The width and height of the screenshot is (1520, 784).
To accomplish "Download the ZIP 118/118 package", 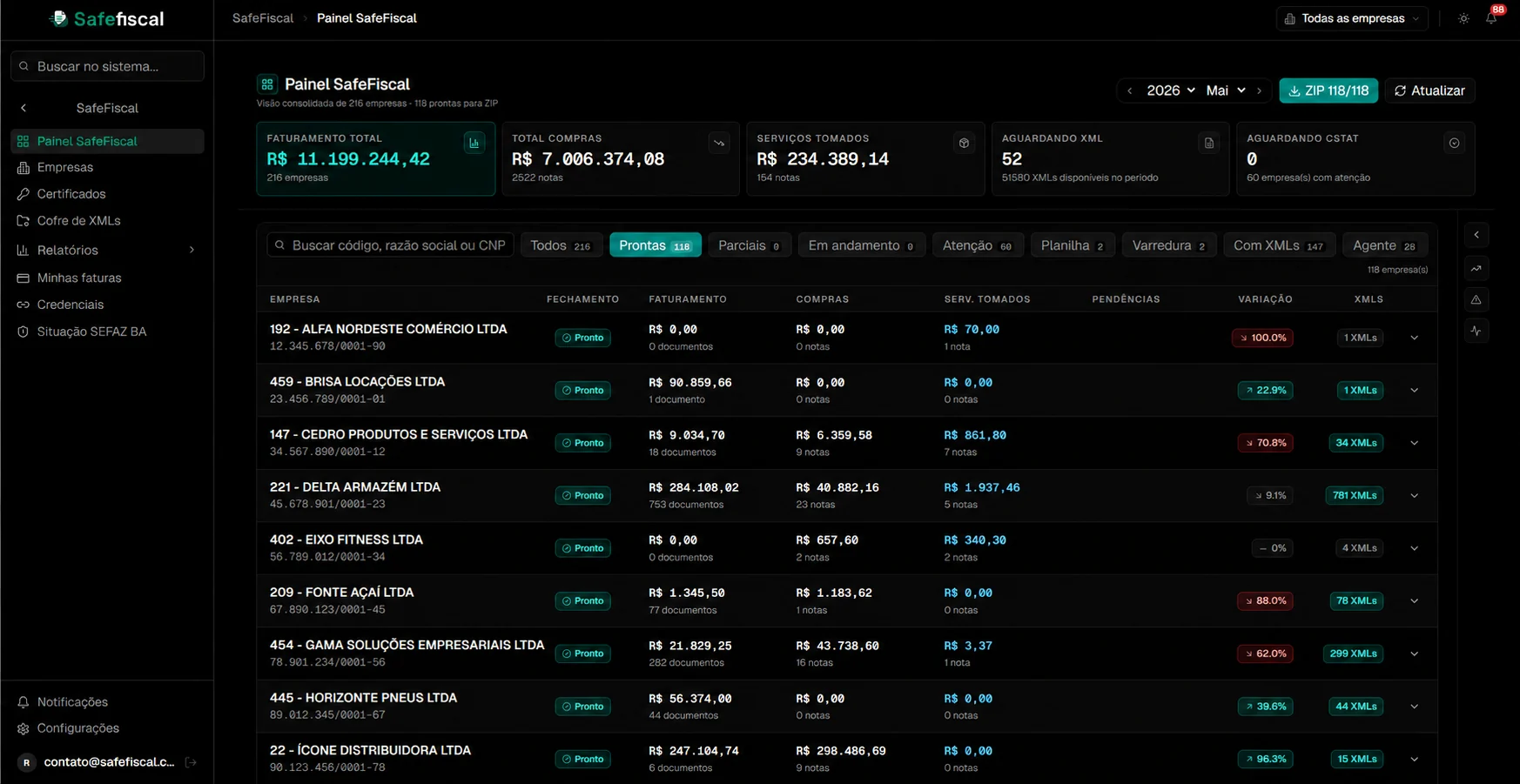I will [x=1328, y=90].
